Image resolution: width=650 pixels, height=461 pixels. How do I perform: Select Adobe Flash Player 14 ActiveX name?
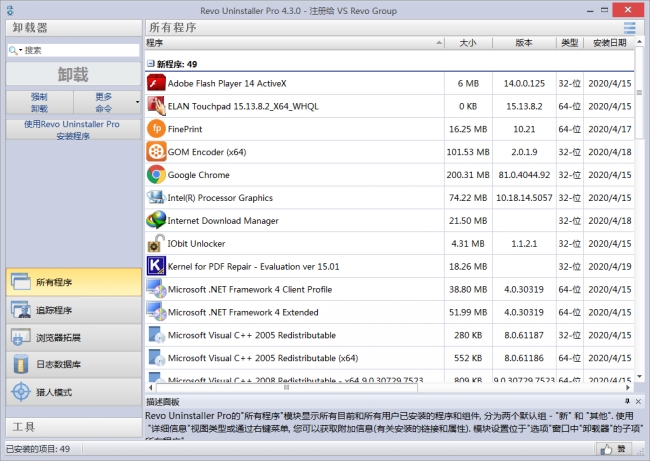point(227,83)
